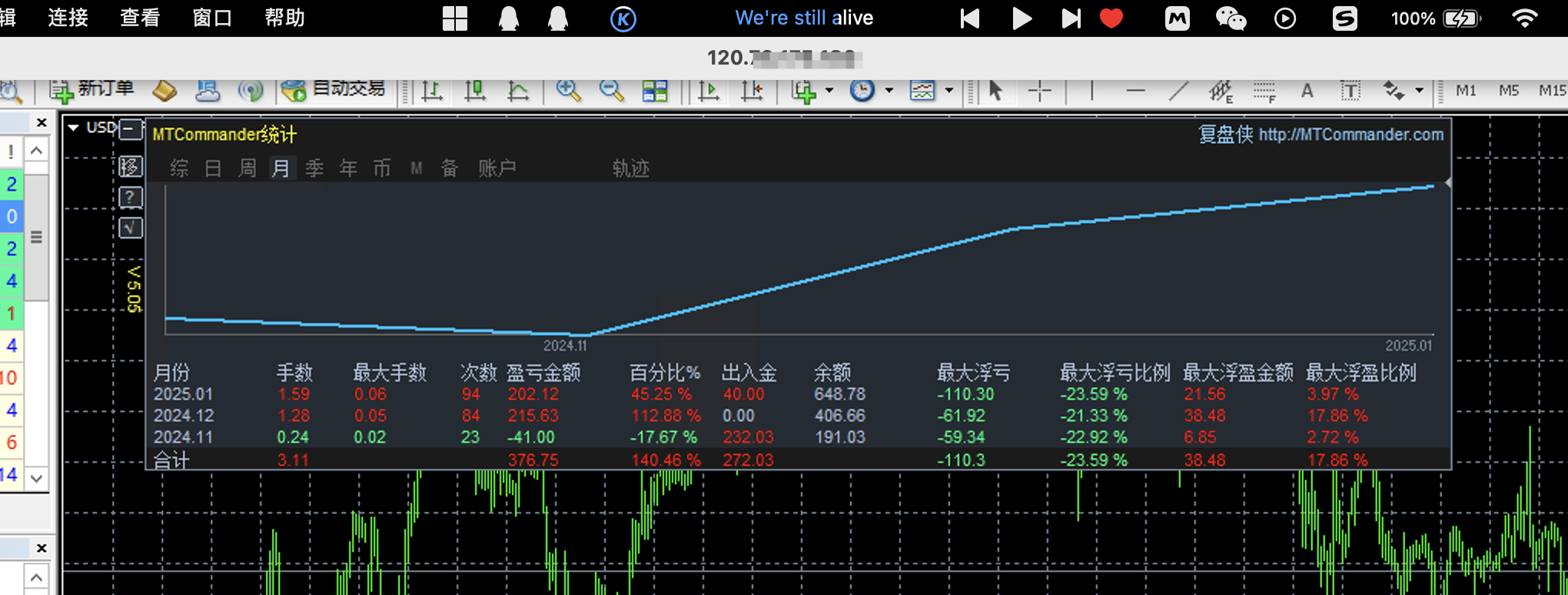Viewport: 1568px width, 595px height.
Task: Switch to M1 timeframe
Action: click(1466, 91)
